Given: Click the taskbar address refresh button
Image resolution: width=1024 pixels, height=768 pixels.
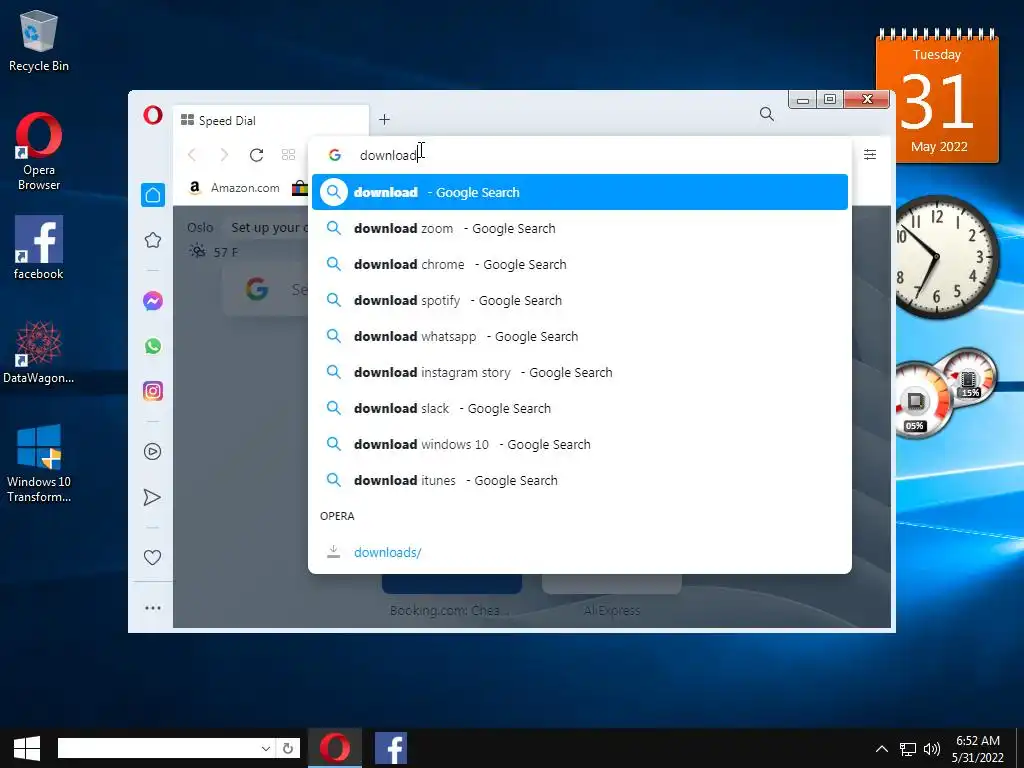Looking at the screenshot, I should [x=288, y=748].
